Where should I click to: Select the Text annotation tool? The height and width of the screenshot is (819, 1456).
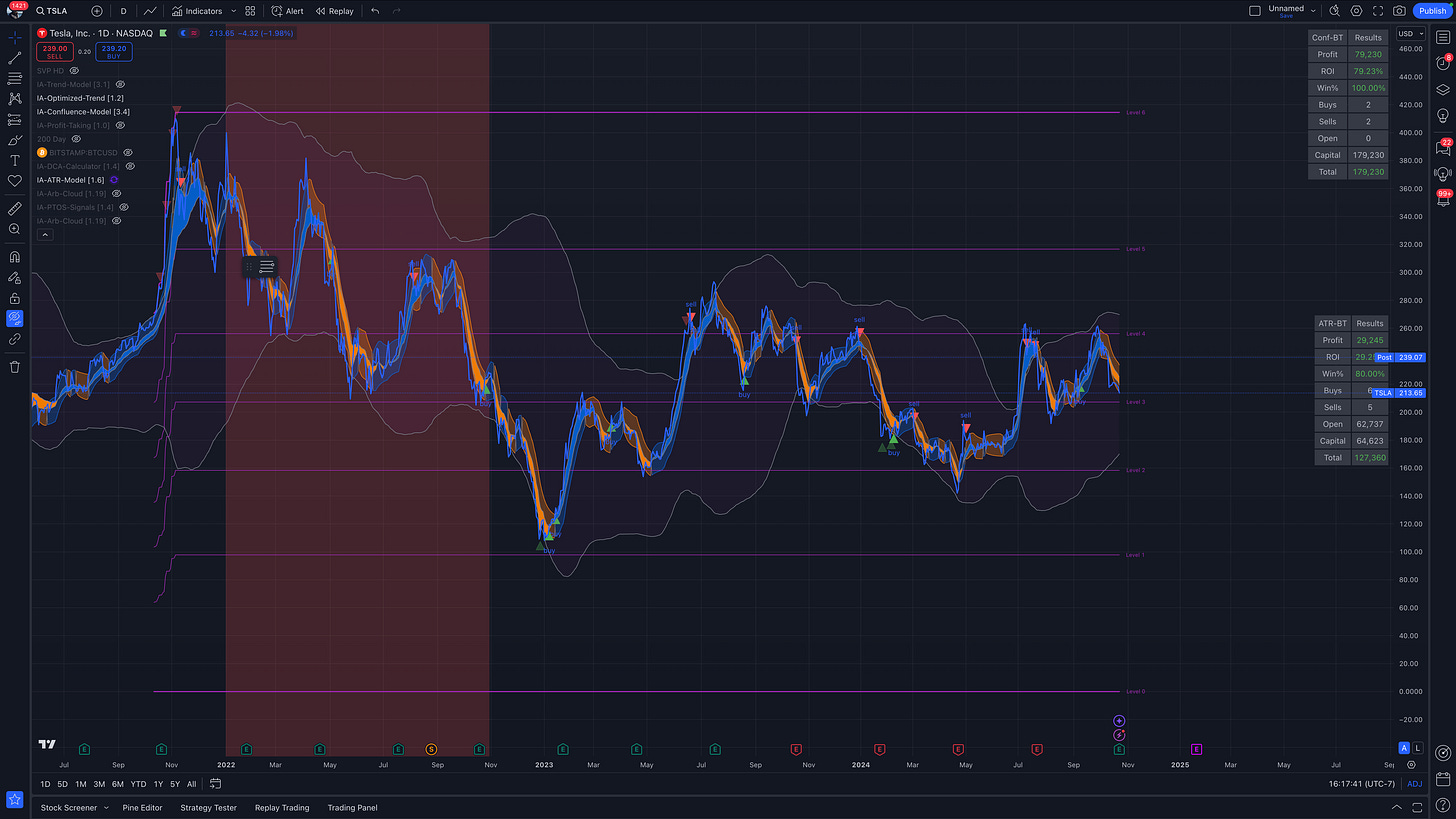coord(14,160)
